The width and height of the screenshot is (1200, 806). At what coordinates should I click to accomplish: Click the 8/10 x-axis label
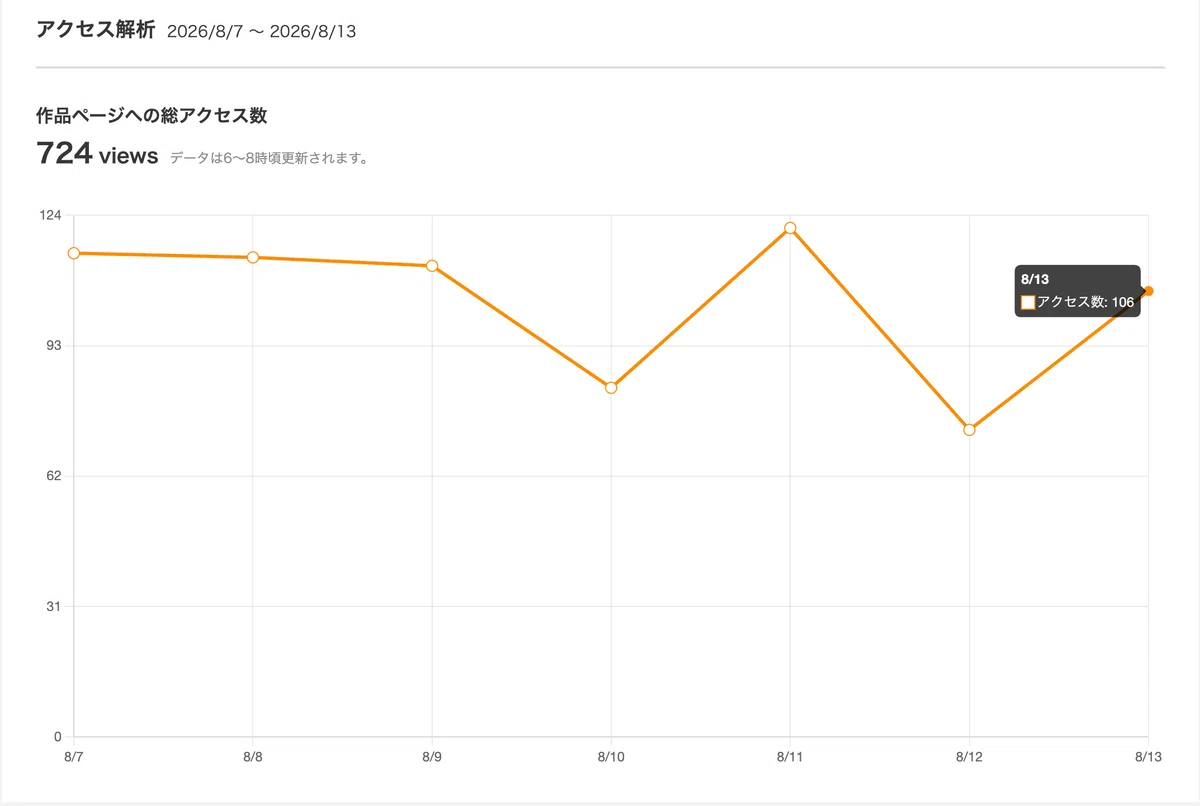(x=611, y=758)
